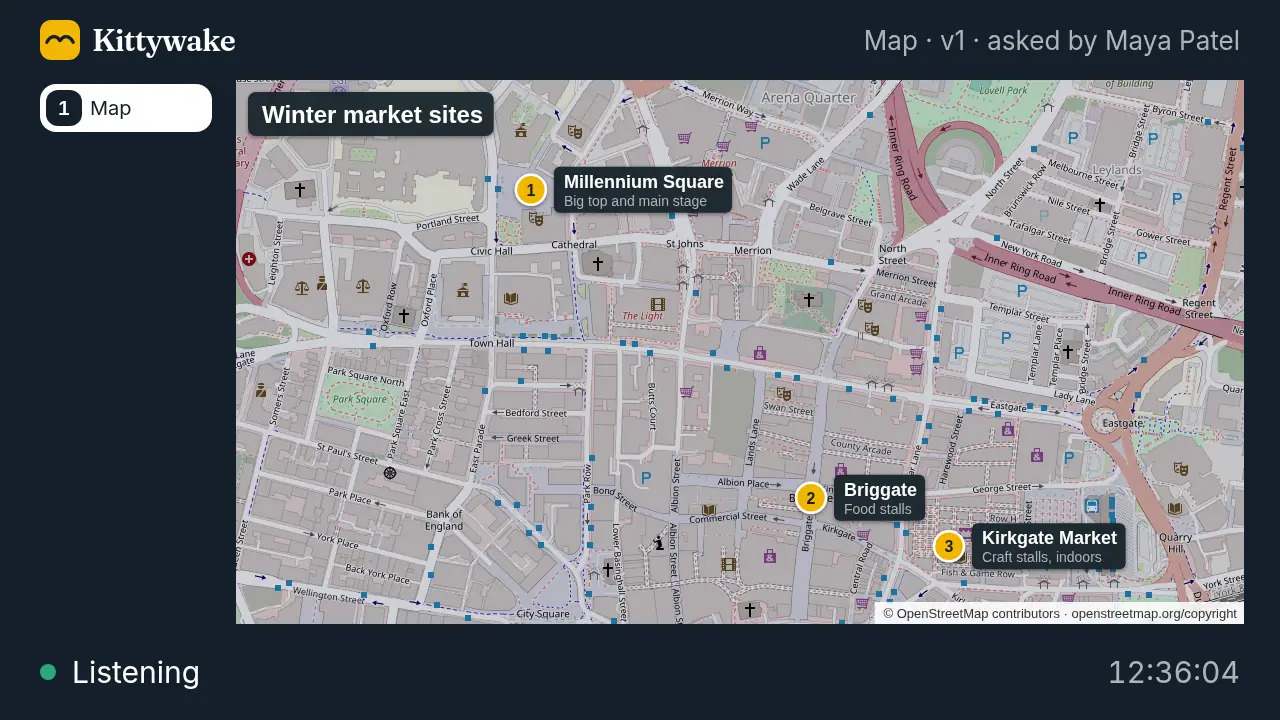The height and width of the screenshot is (720, 1280).
Task: Click the Quarry Hill map label
Action: (x=1176, y=543)
